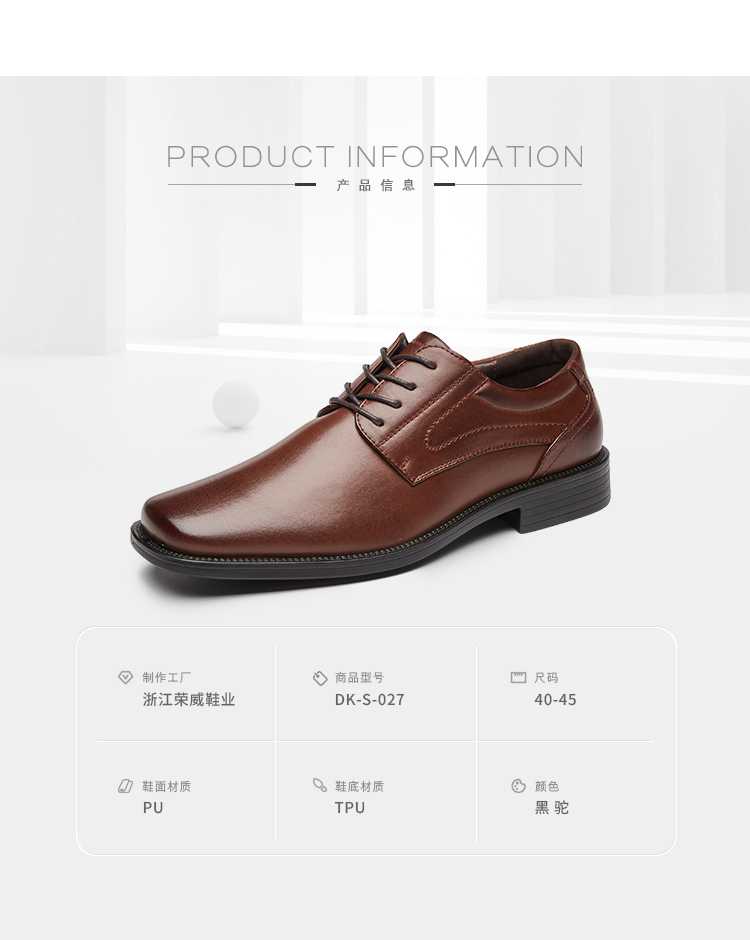Screen dimensions: 750x940
Task: Click the palette icon beside 颜色
Action: point(519,786)
